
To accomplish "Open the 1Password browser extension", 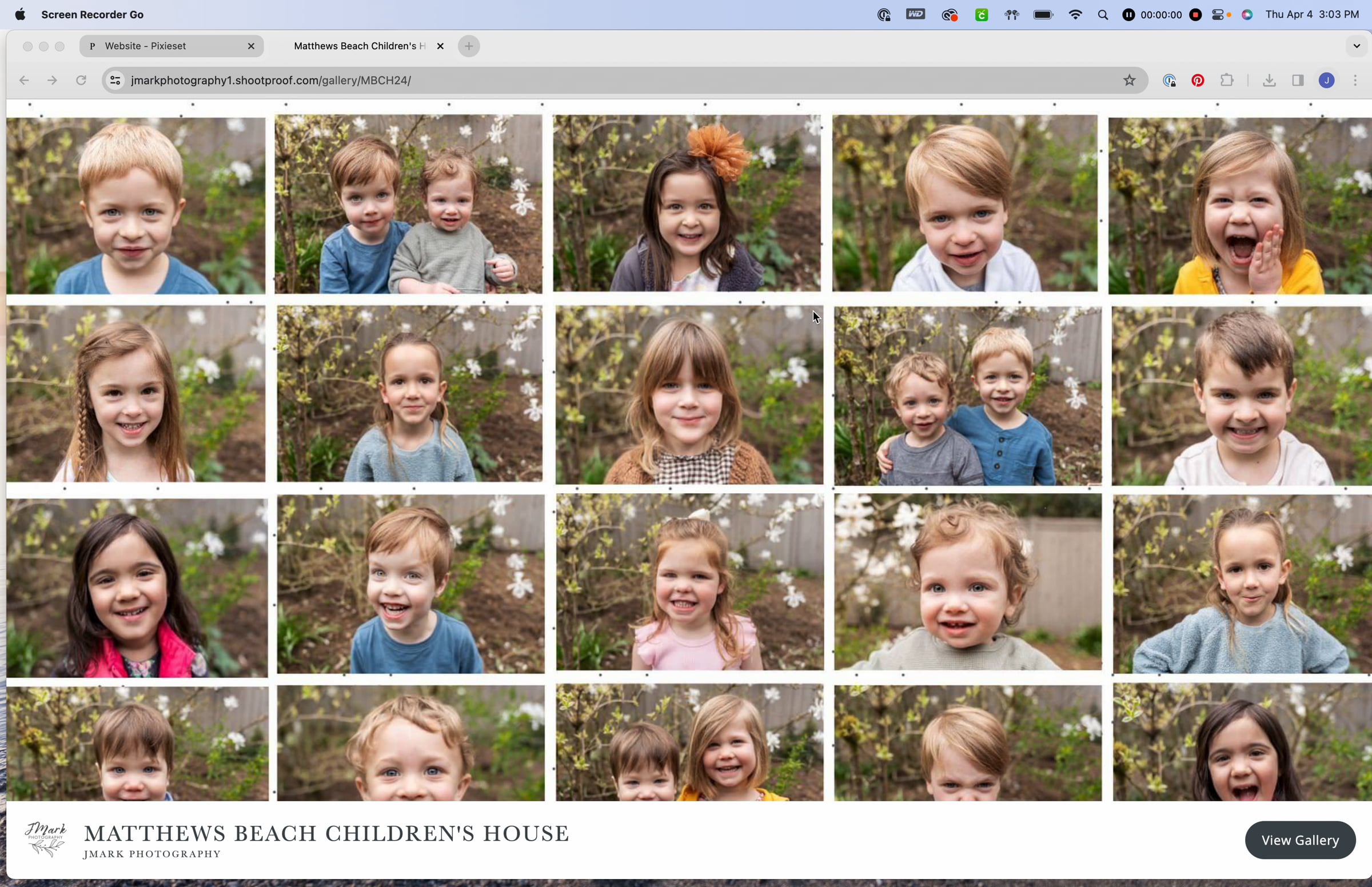I will [1168, 81].
